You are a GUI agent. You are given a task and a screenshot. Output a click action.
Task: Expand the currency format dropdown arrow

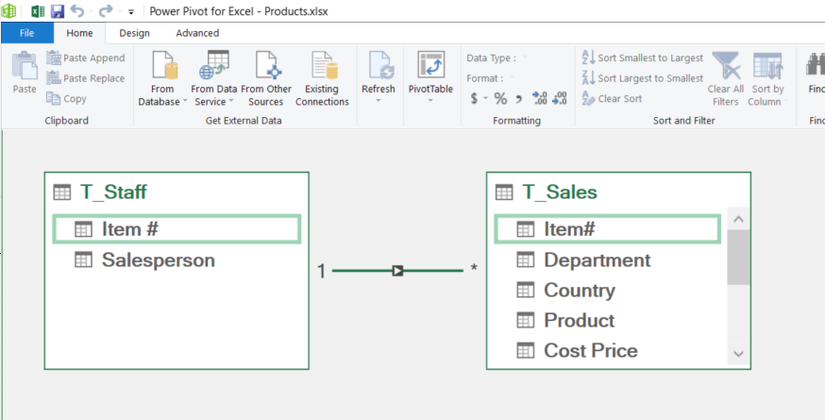click(x=485, y=98)
